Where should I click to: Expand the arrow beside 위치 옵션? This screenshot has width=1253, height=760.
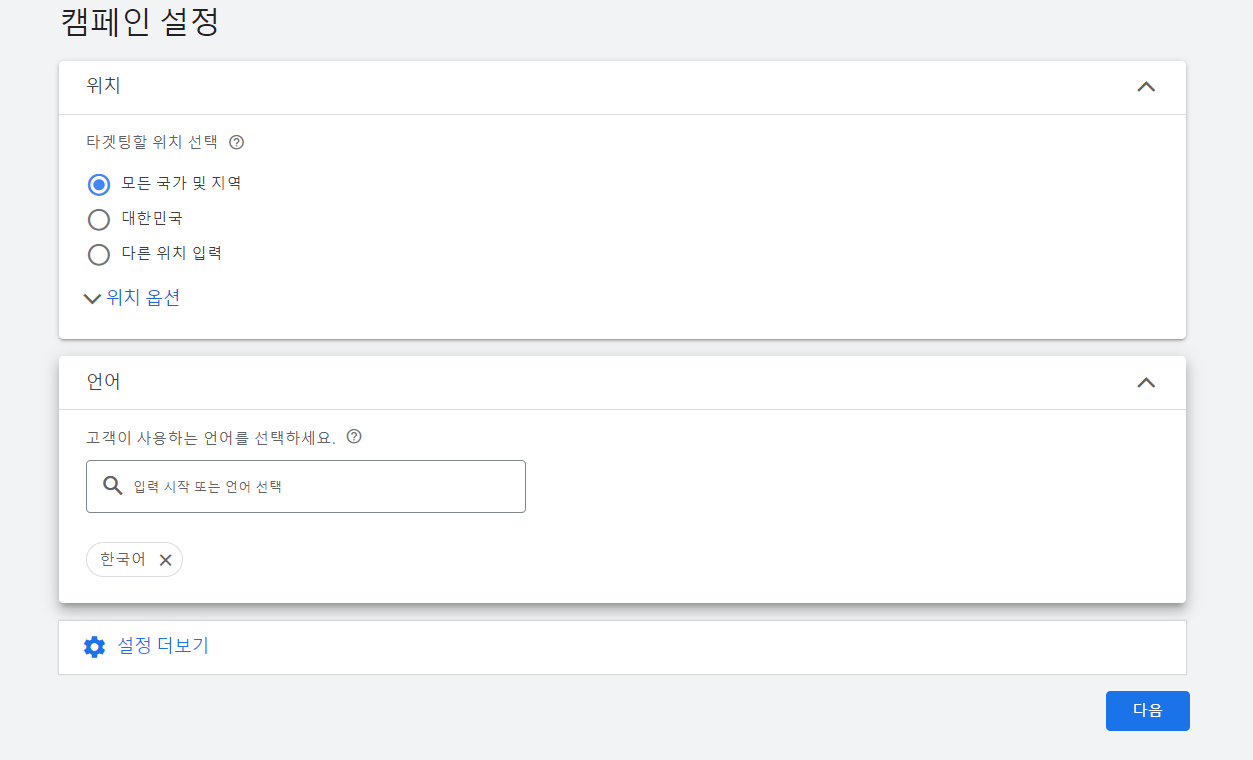click(x=93, y=298)
